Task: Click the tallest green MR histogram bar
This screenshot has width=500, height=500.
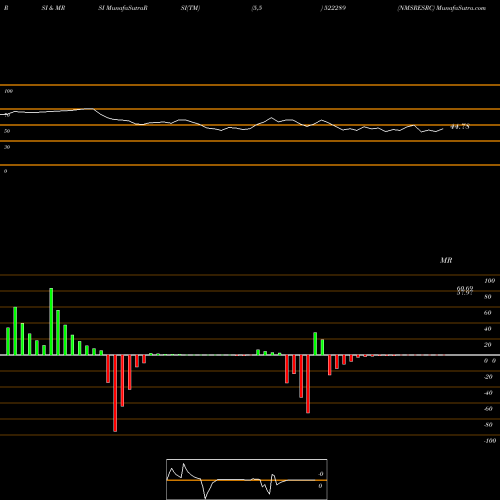Action: tap(51, 321)
